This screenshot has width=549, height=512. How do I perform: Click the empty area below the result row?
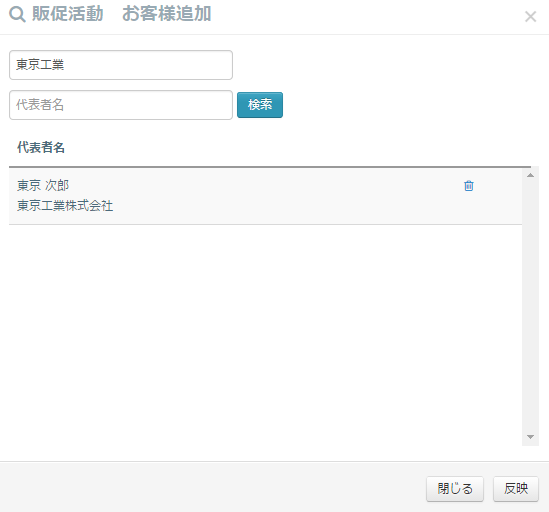(265, 334)
